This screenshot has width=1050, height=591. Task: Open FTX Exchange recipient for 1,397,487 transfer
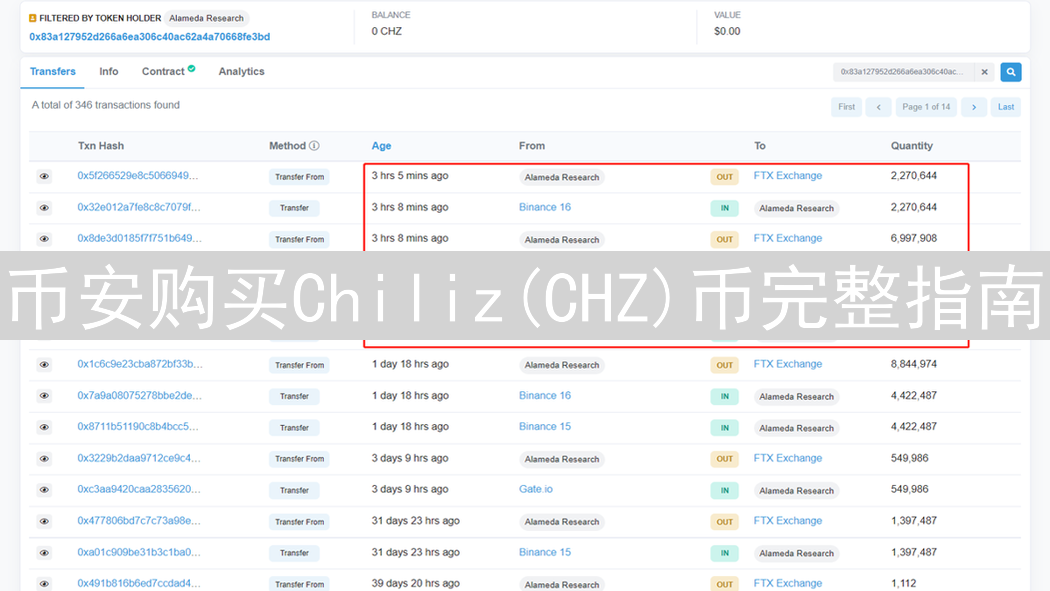click(x=788, y=520)
